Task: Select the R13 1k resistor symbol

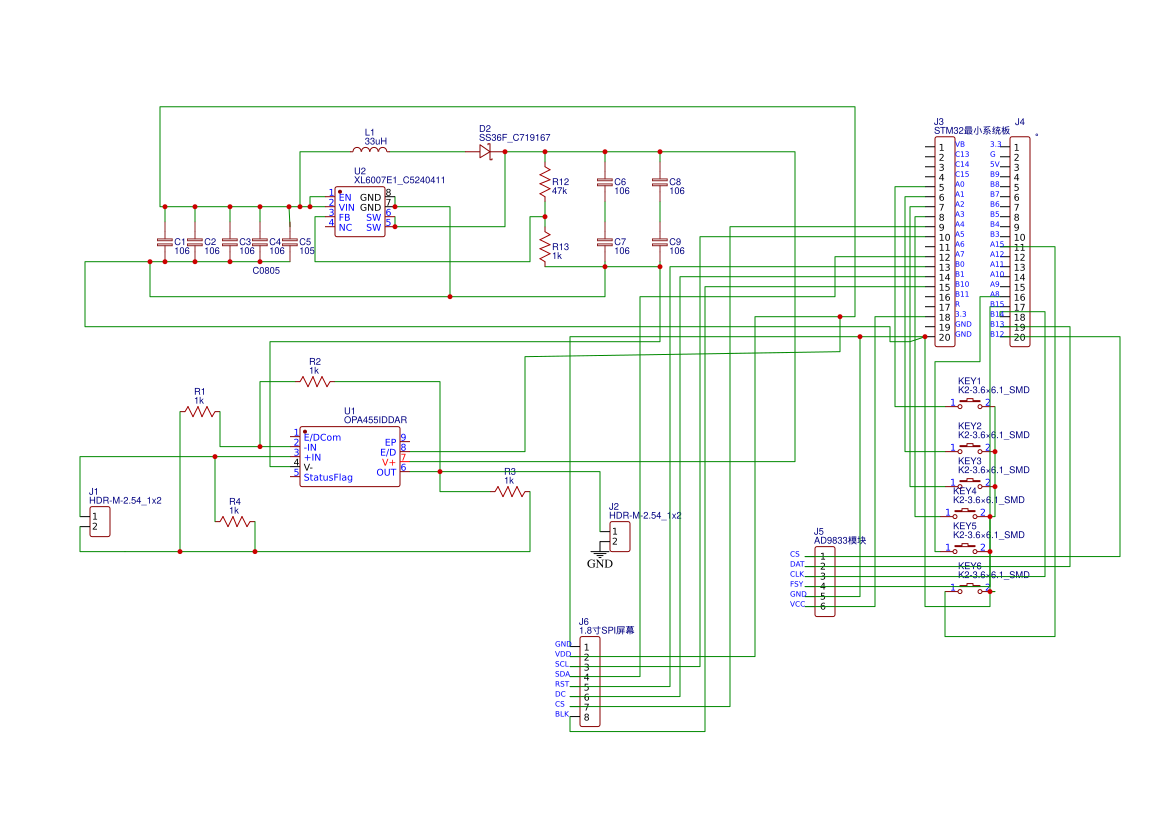Action: [545, 244]
